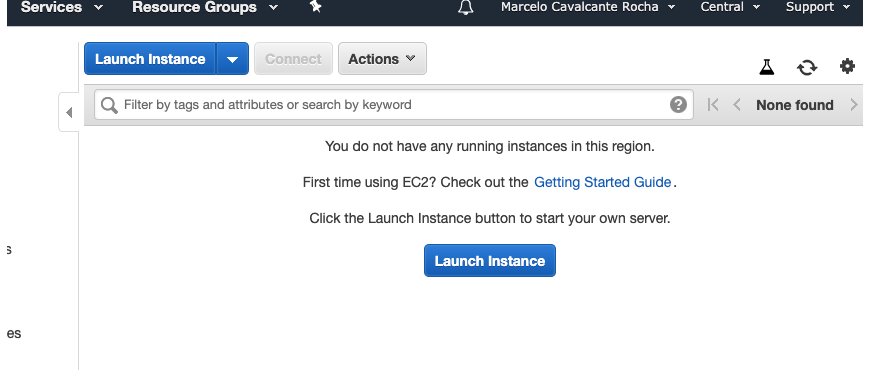Go to next page of results
This screenshot has width=870, height=370.
[853, 104]
